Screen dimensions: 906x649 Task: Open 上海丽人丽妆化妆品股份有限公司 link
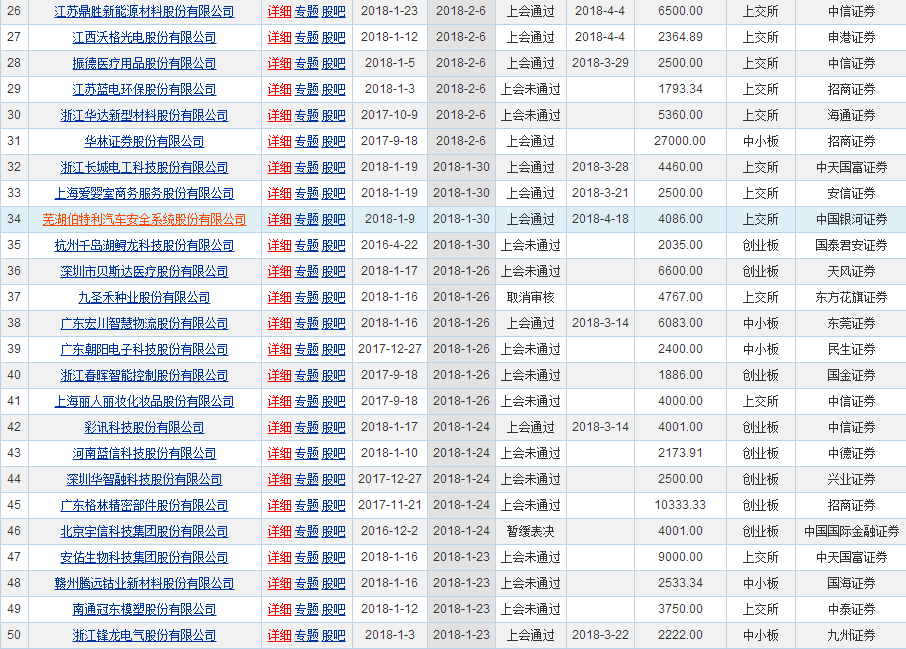pos(144,402)
